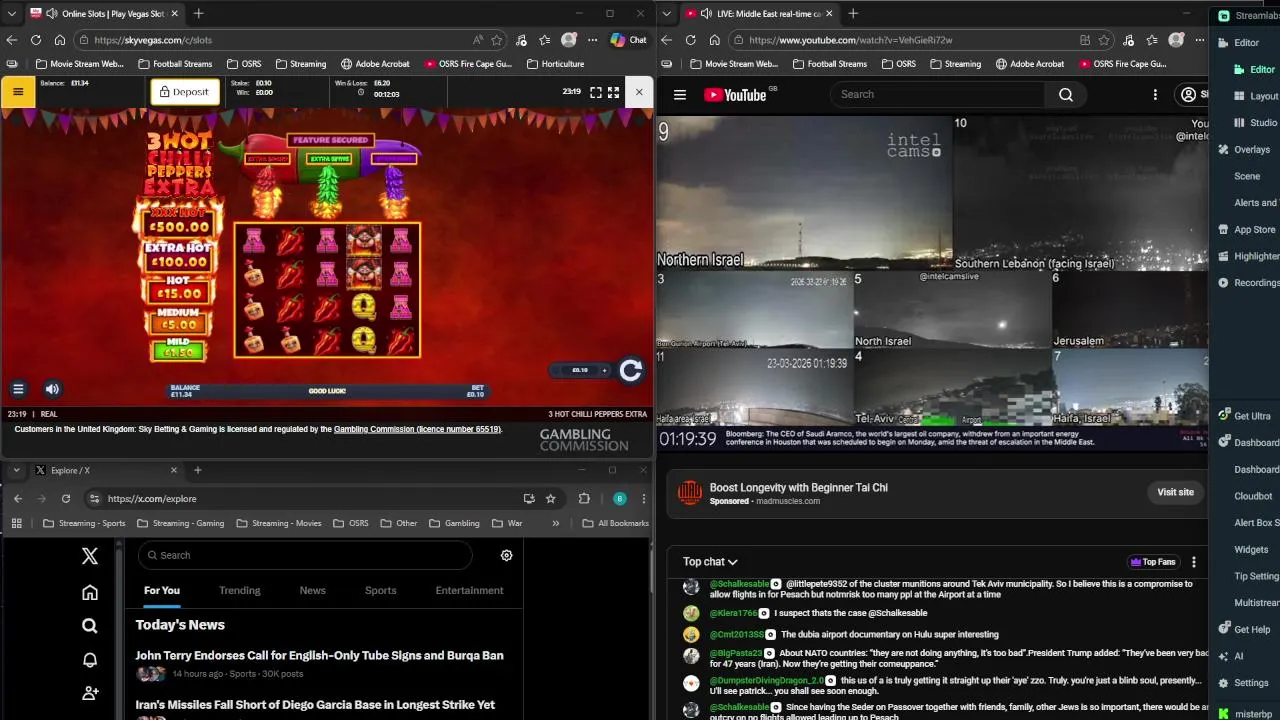Open Overlays in Streamlabs sidebar

pos(1245,150)
